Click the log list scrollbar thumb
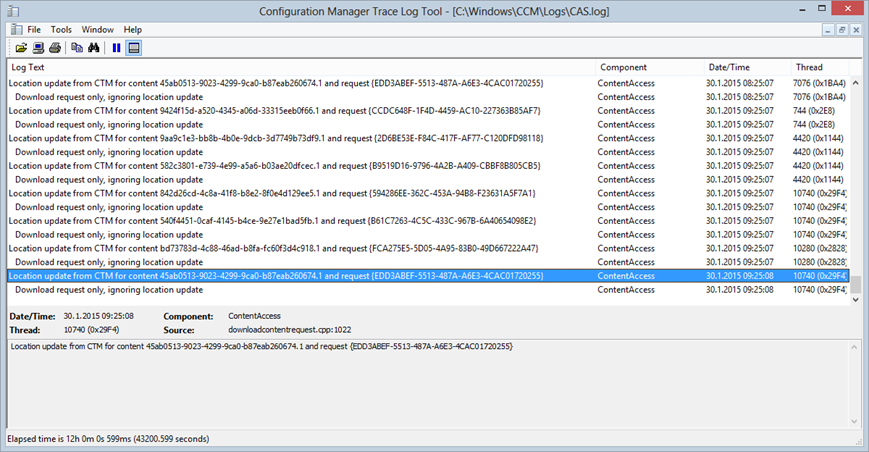Viewport: 869px width, 452px height. click(x=855, y=285)
